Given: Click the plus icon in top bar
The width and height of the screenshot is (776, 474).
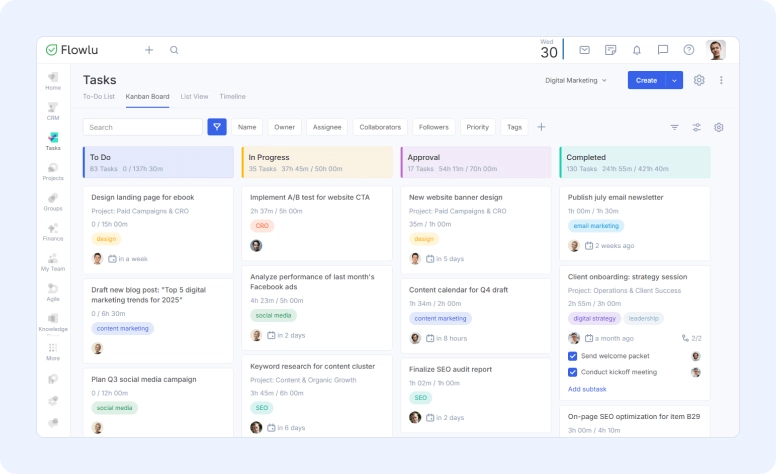Looking at the screenshot, I should coord(149,50).
